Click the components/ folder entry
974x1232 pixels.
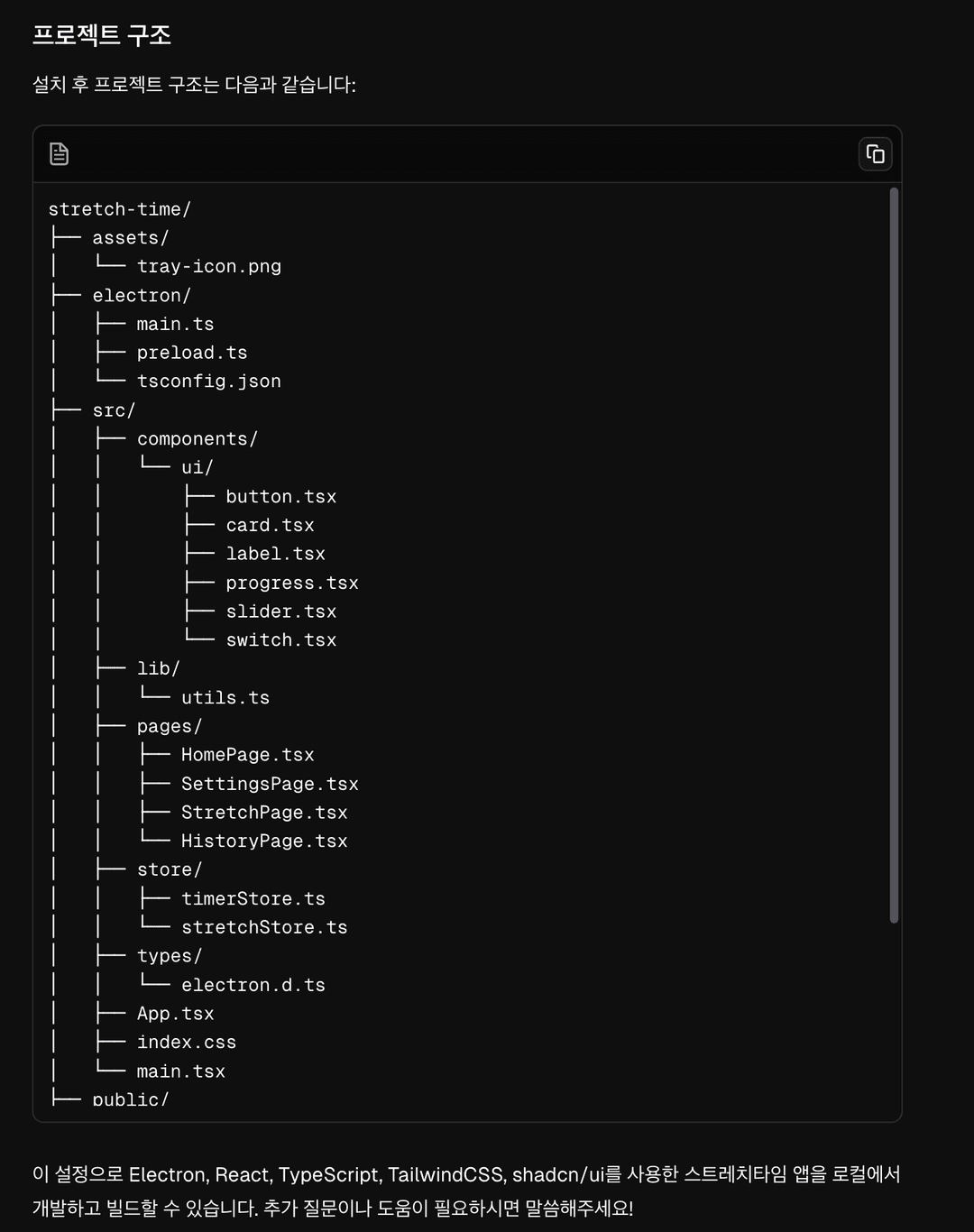pyautogui.click(x=197, y=439)
